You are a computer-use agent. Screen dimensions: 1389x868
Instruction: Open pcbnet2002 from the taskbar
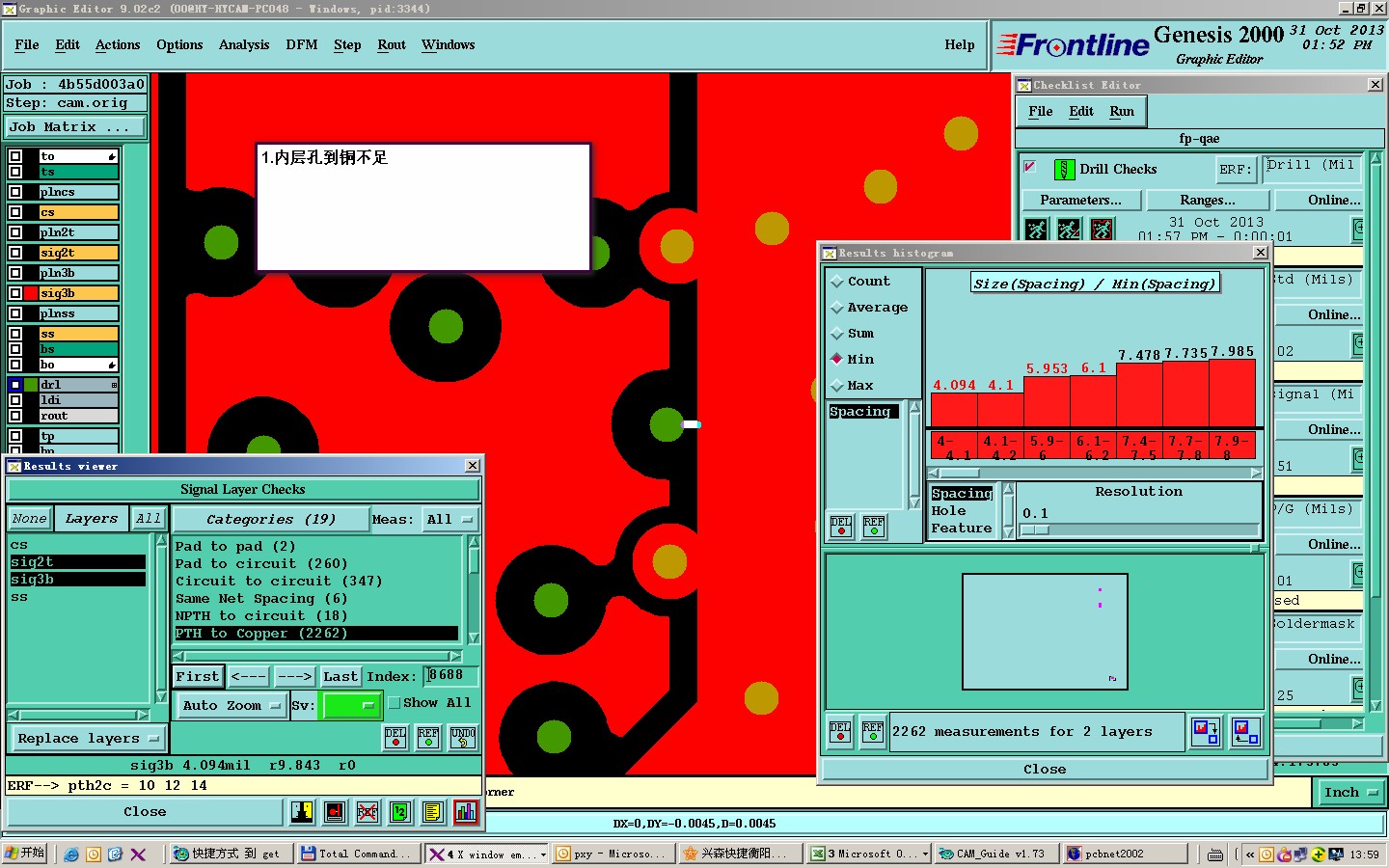pyautogui.click(x=1125, y=854)
